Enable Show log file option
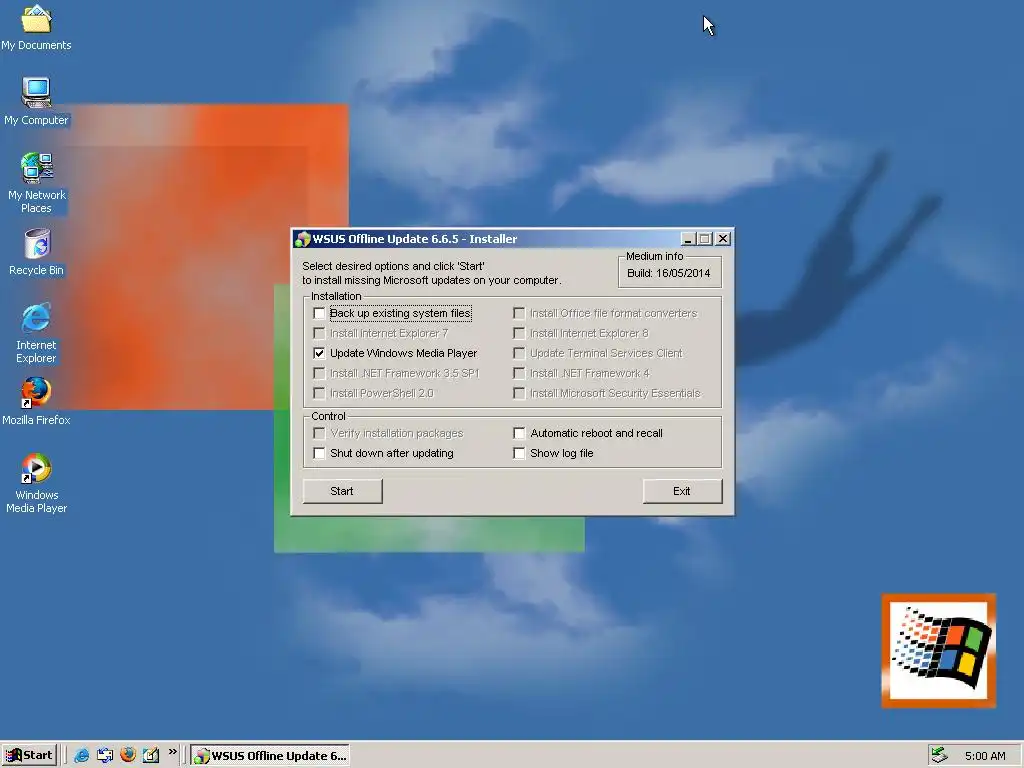Screen dimensions: 1024x768 point(519,453)
